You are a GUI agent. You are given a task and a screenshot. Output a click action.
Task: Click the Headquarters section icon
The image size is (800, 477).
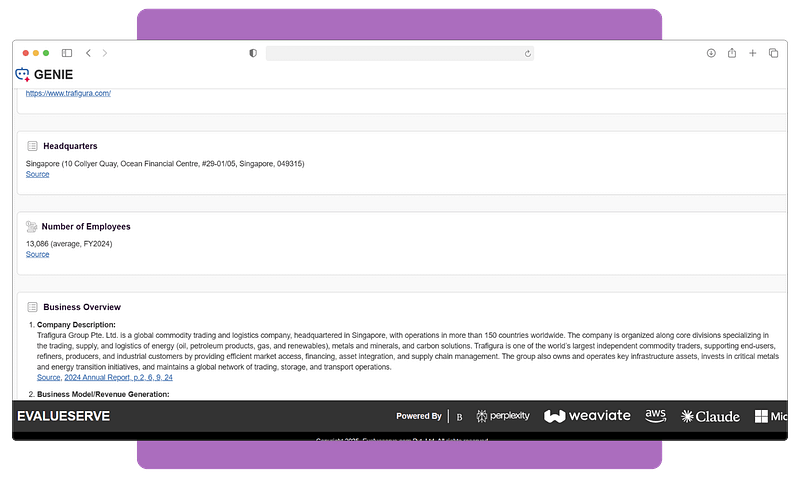[x=32, y=146]
